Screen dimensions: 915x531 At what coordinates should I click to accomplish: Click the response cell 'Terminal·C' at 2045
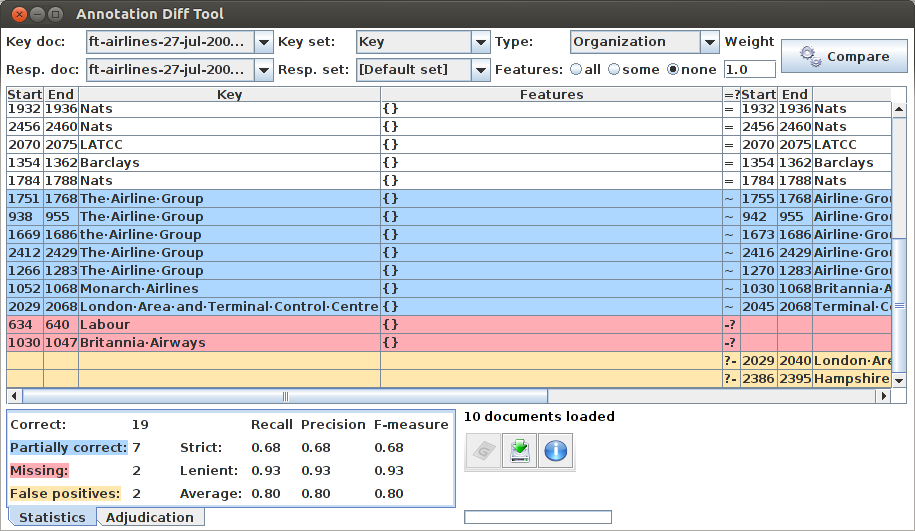(852, 307)
